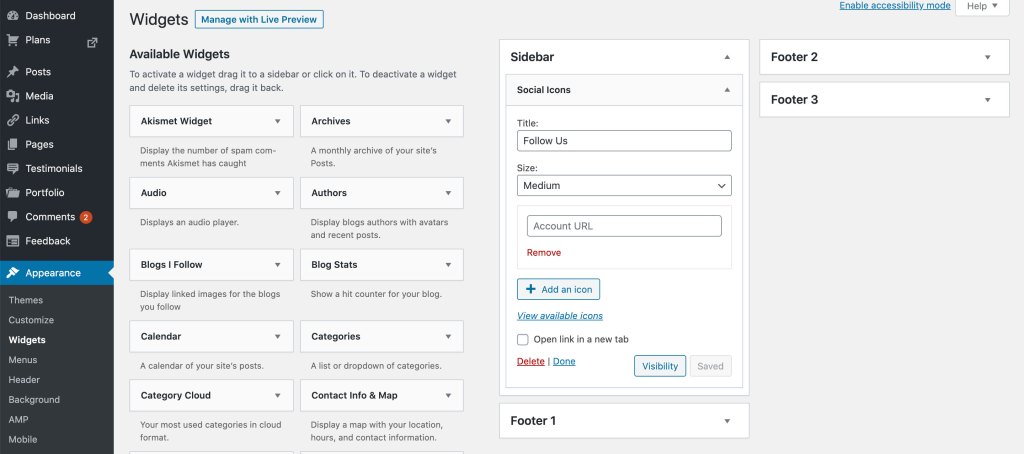
Task: Click Enable accessibility mode link
Action: 895,5
